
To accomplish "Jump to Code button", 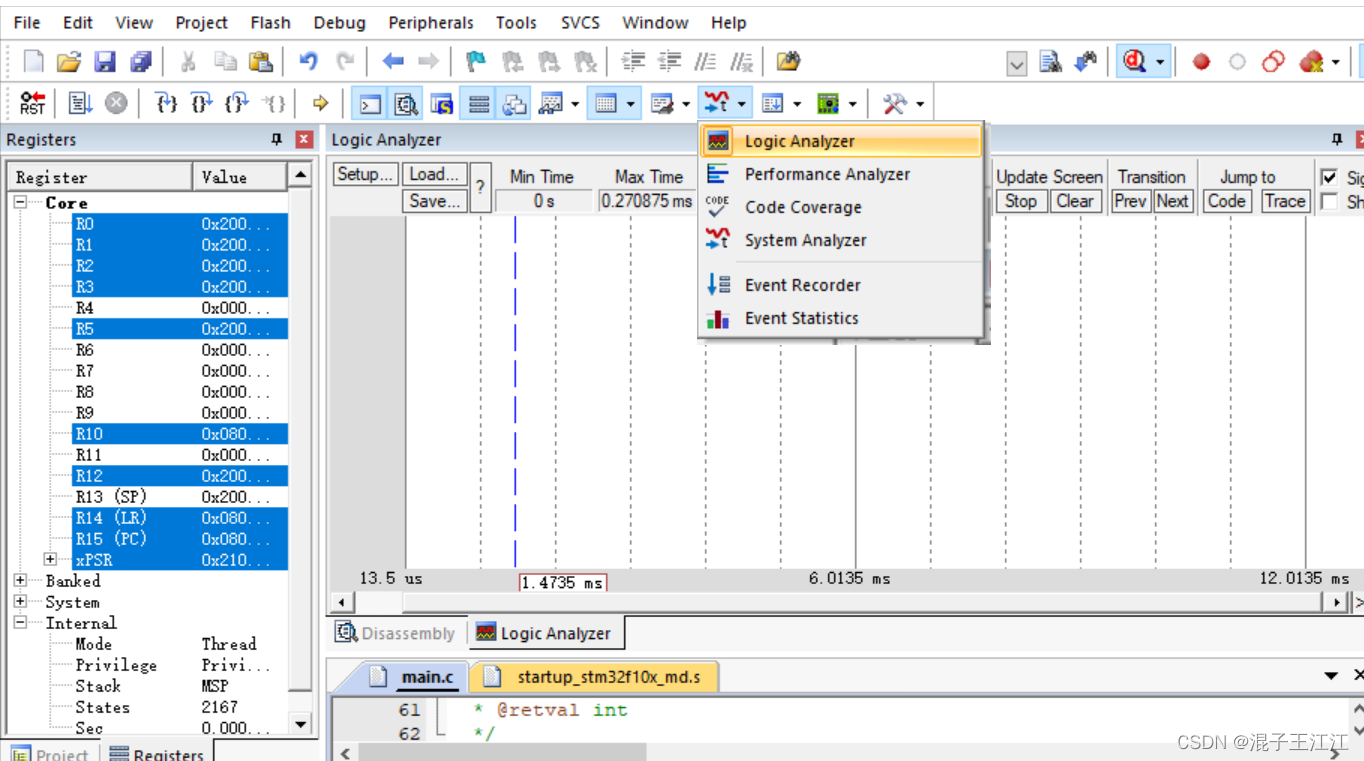I will pos(1226,201).
